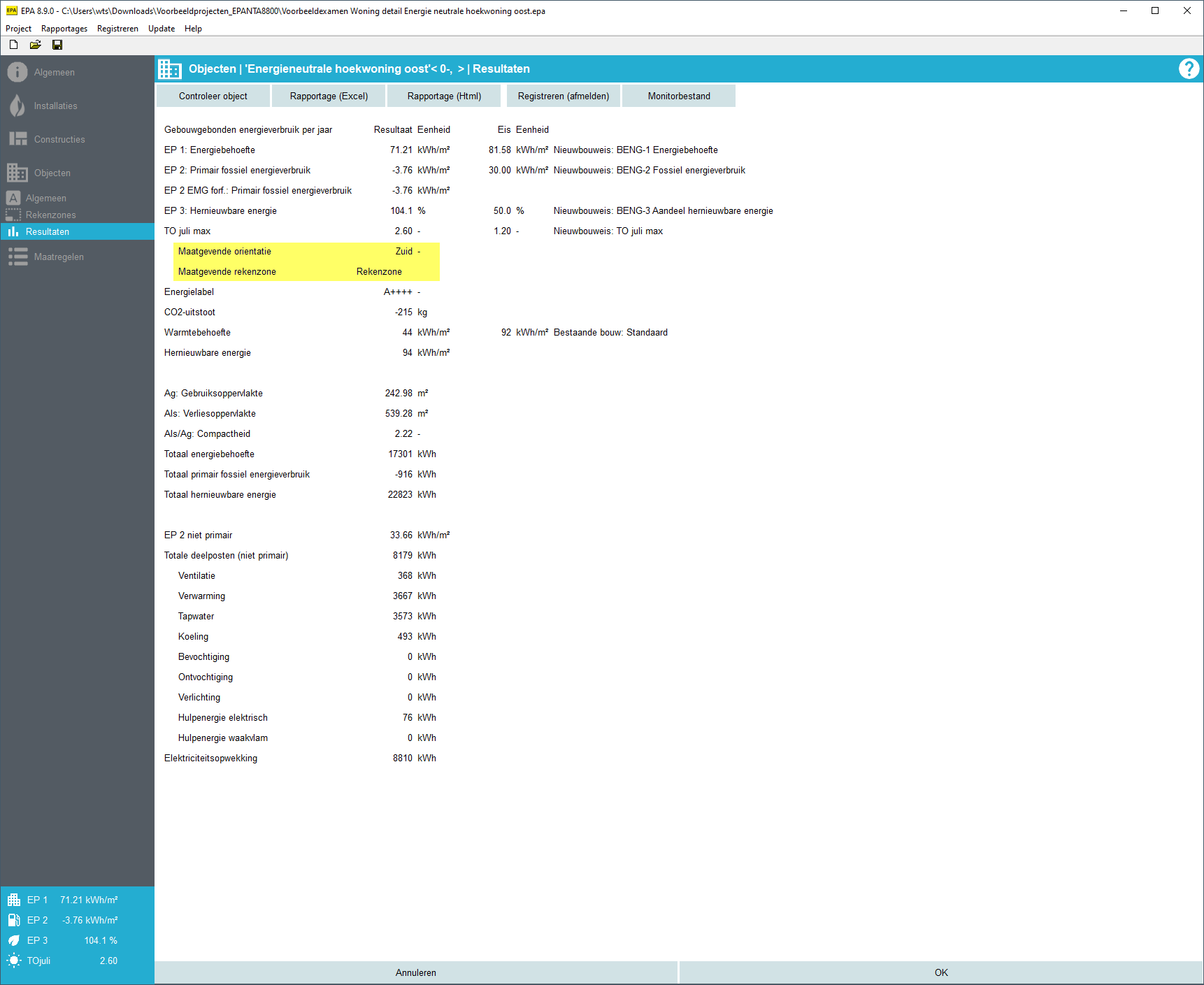Screen dimensions: 1204x985
Task: Select Objecten in the sidebar
Action: coord(52,173)
